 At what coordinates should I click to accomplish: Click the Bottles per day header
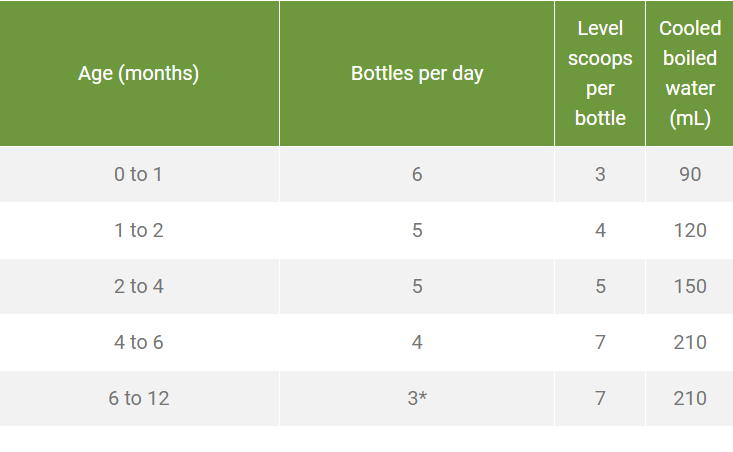click(x=417, y=73)
